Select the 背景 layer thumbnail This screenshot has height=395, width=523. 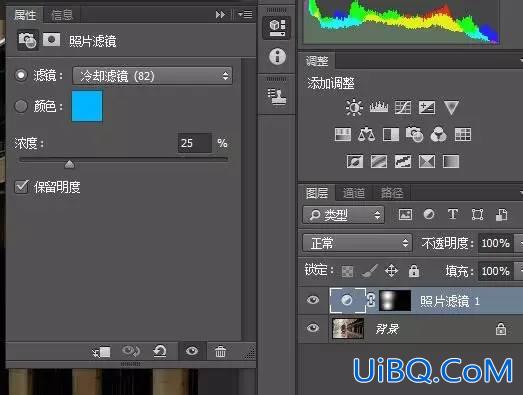348,328
